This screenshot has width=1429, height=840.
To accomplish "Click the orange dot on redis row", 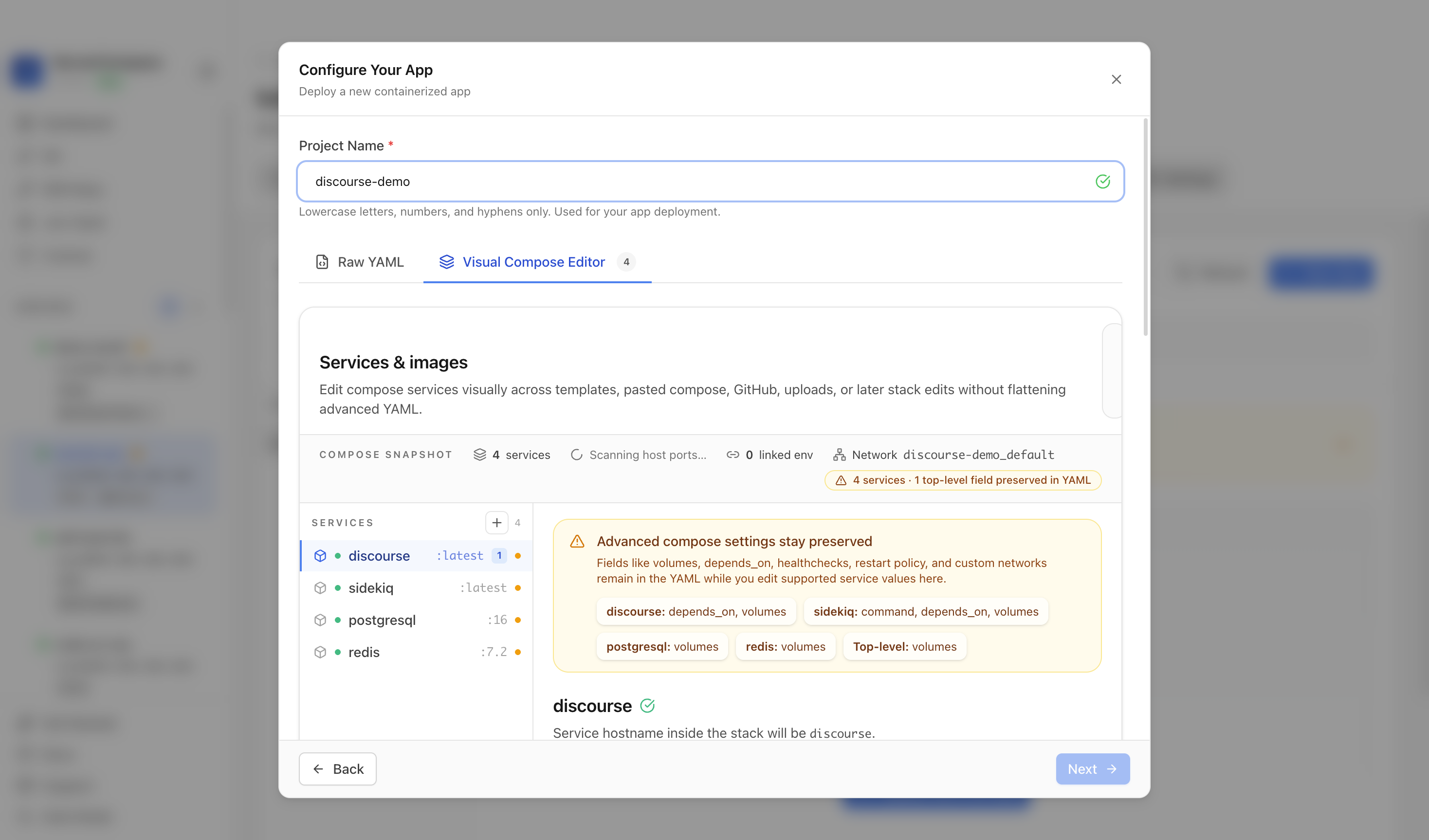I will (x=518, y=652).
